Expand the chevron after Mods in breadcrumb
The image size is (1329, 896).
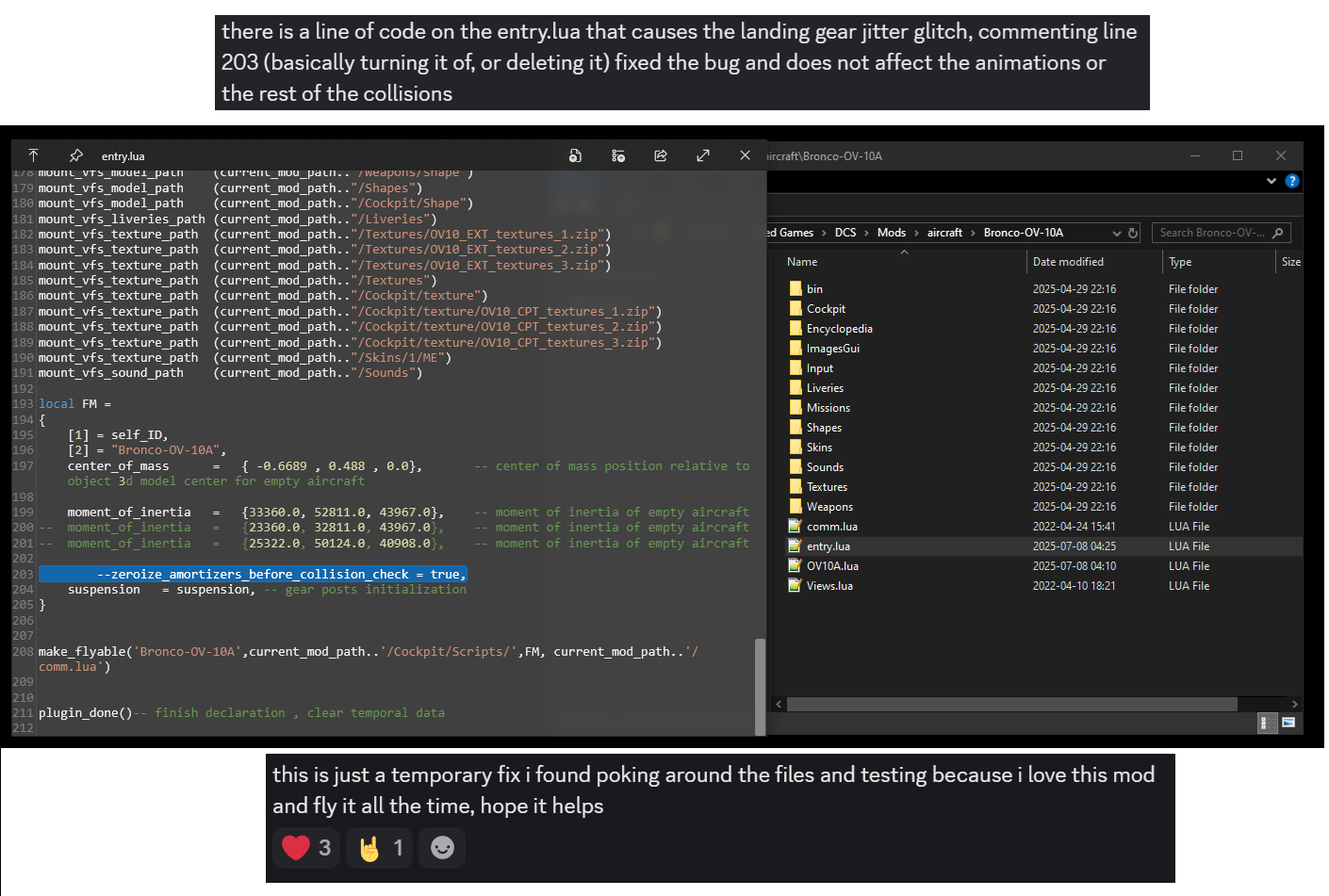pos(916,233)
